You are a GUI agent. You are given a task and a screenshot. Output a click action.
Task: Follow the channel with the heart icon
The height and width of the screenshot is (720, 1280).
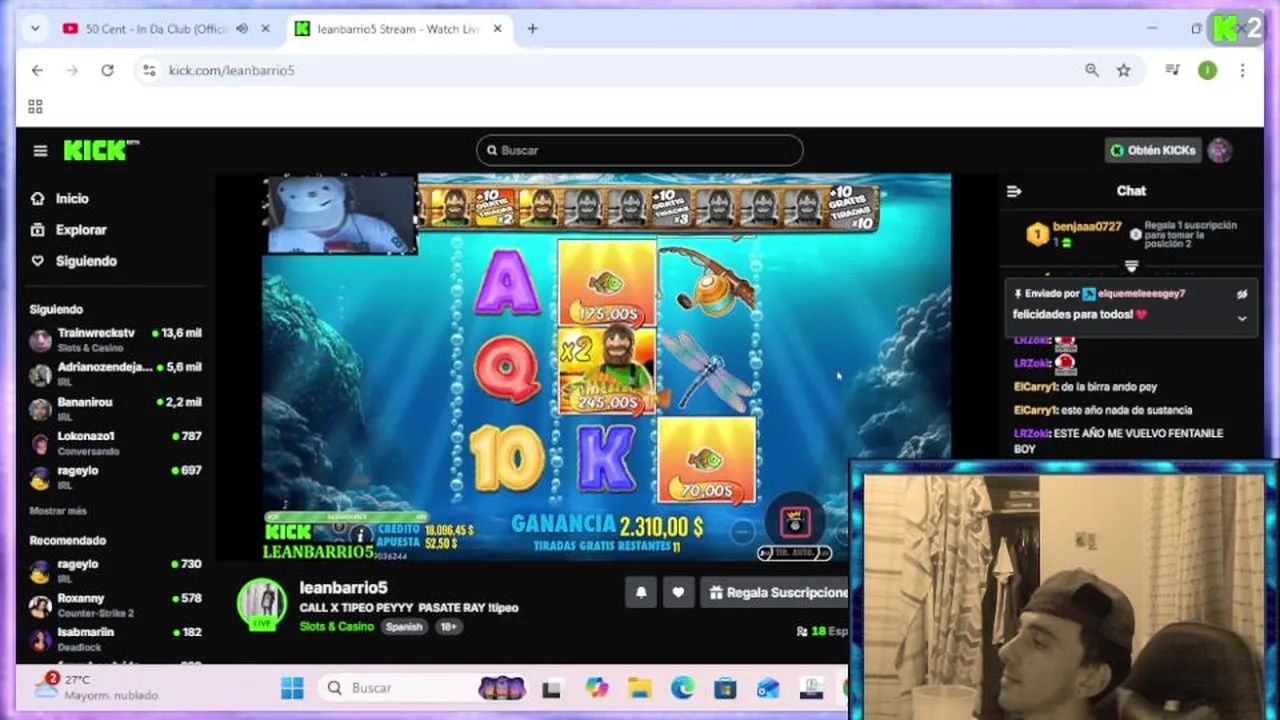[678, 593]
